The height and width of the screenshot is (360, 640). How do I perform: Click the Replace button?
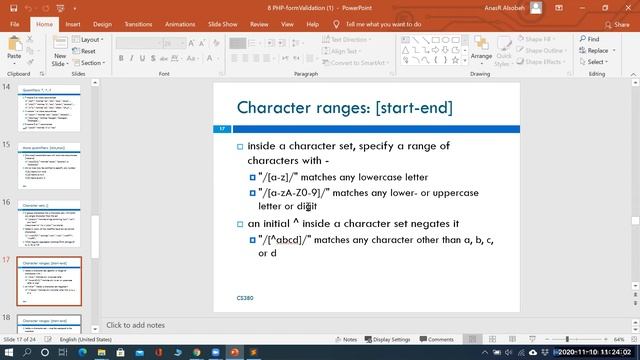pyautogui.click(x=597, y=51)
